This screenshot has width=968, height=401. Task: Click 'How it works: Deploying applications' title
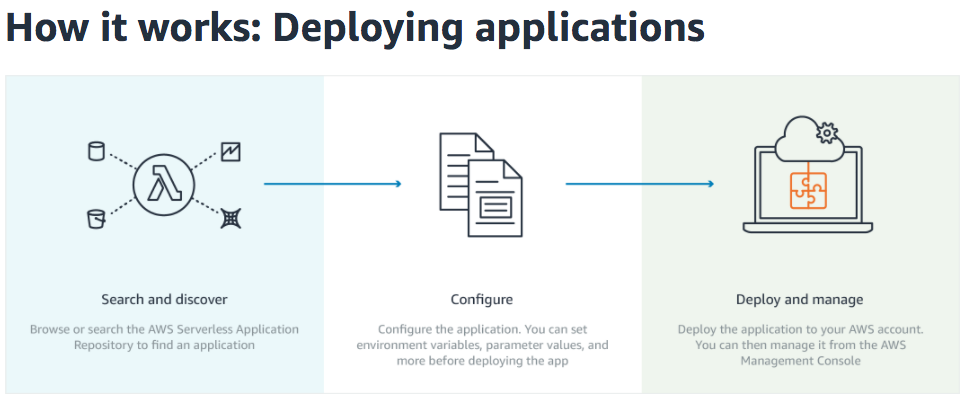[x=355, y=28]
